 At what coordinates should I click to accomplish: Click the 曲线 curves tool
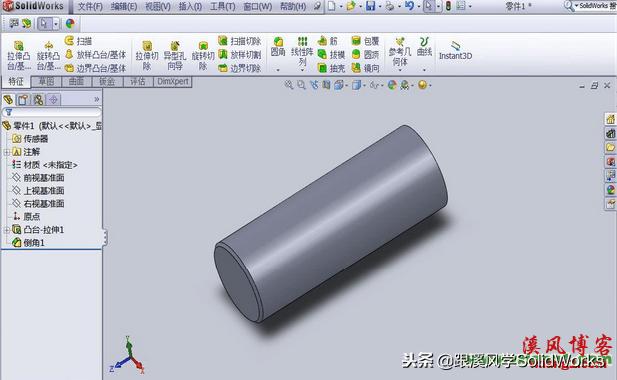[x=424, y=47]
